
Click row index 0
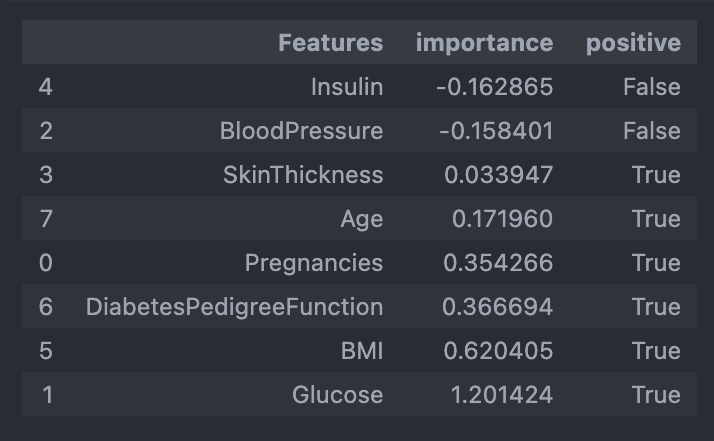[x=46, y=263]
